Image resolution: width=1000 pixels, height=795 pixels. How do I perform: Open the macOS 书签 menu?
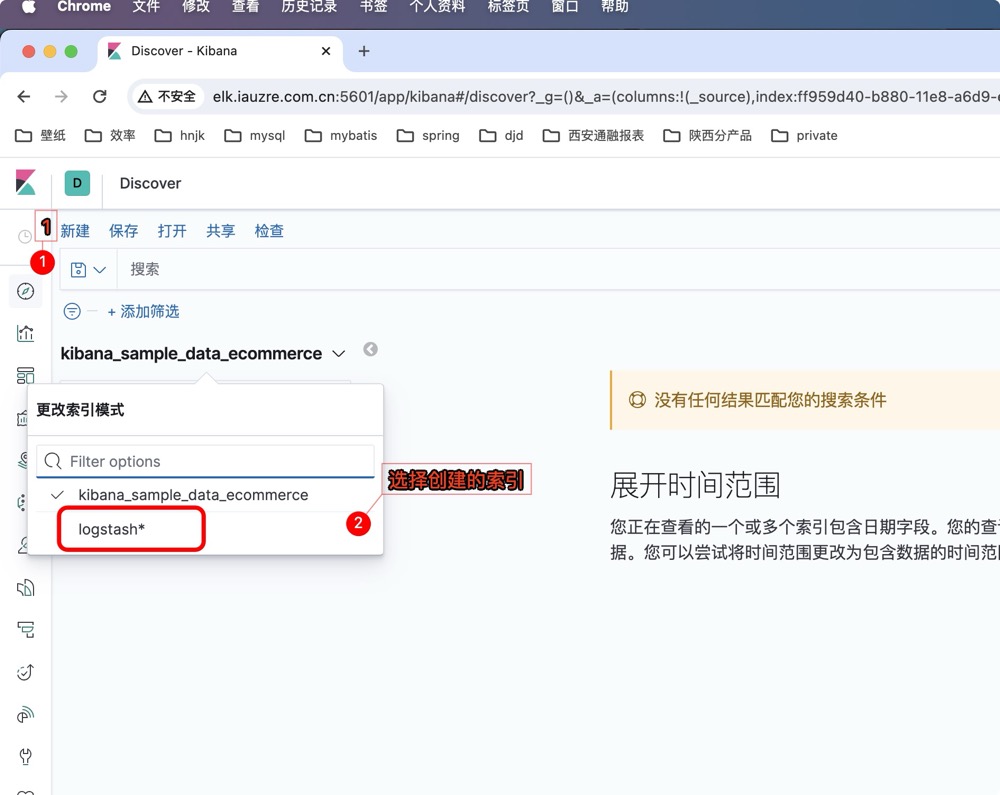pyautogui.click(x=372, y=7)
